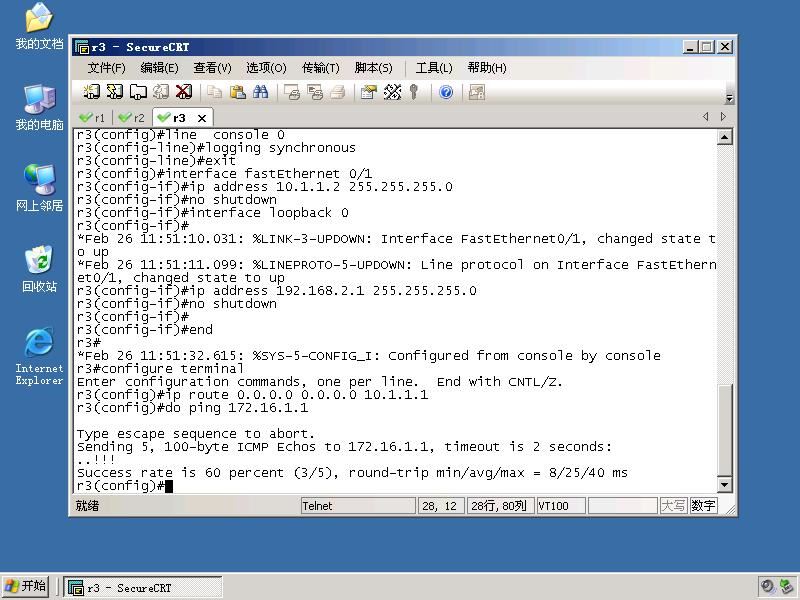Click the 28, 12 cursor position field
The height and width of the screenshot is (600, 800).
[441, 506]
